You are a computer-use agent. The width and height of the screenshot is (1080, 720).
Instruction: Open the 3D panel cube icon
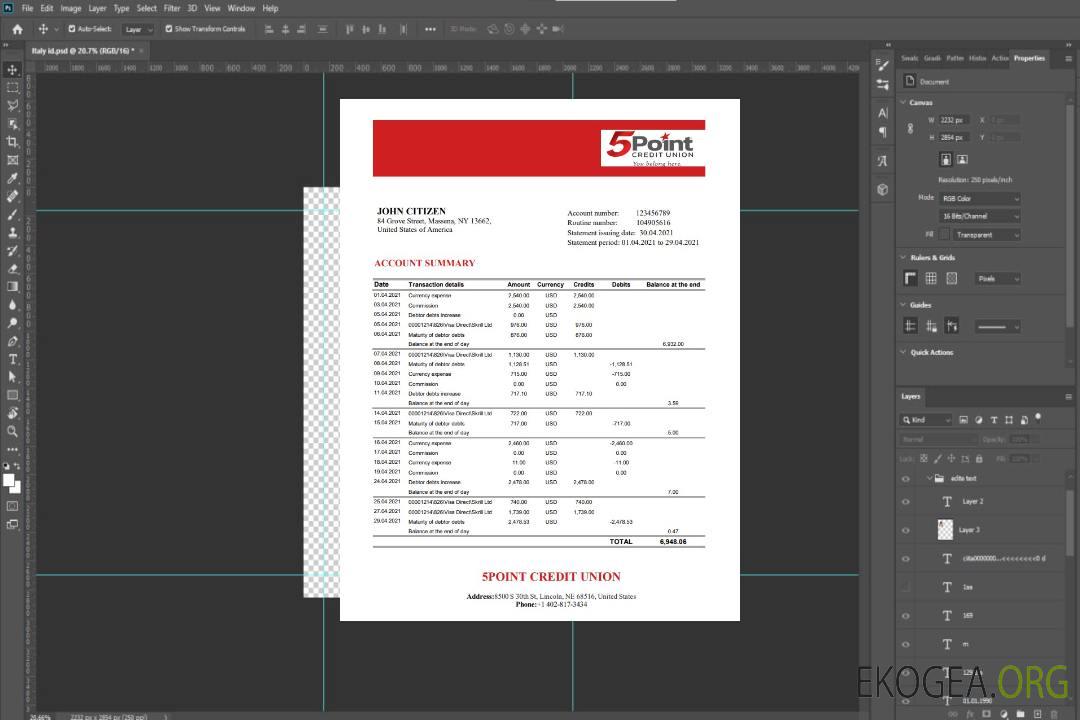click(883, 189)
